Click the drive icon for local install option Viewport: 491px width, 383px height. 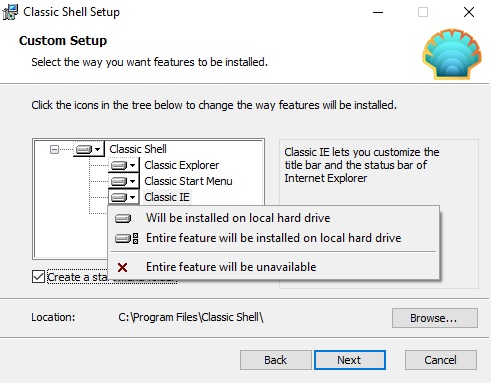123,219
